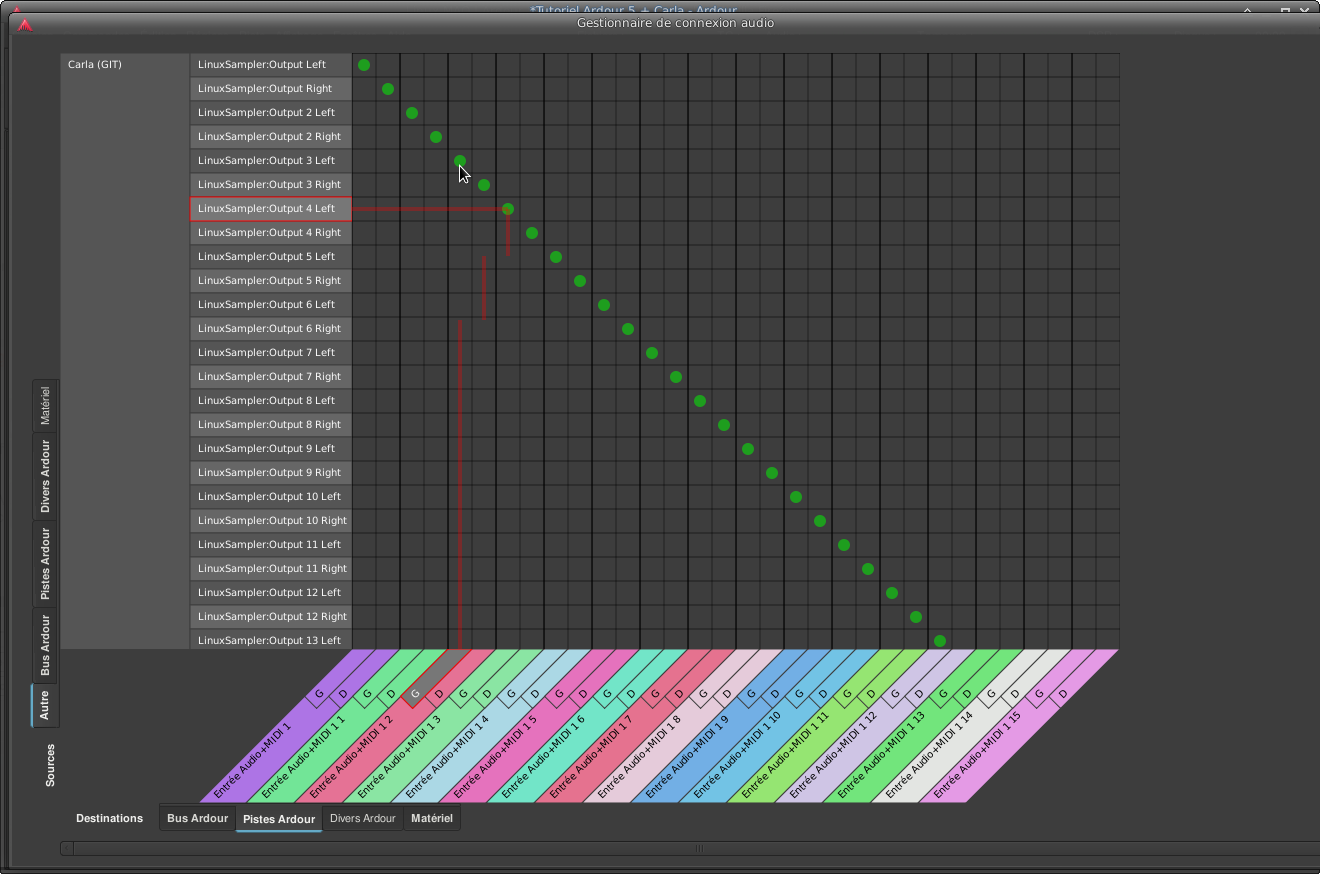Toggle the green dot on Output 9 Right row
The height and width of the screenshot is (874, 1320).
pos(772,473)
